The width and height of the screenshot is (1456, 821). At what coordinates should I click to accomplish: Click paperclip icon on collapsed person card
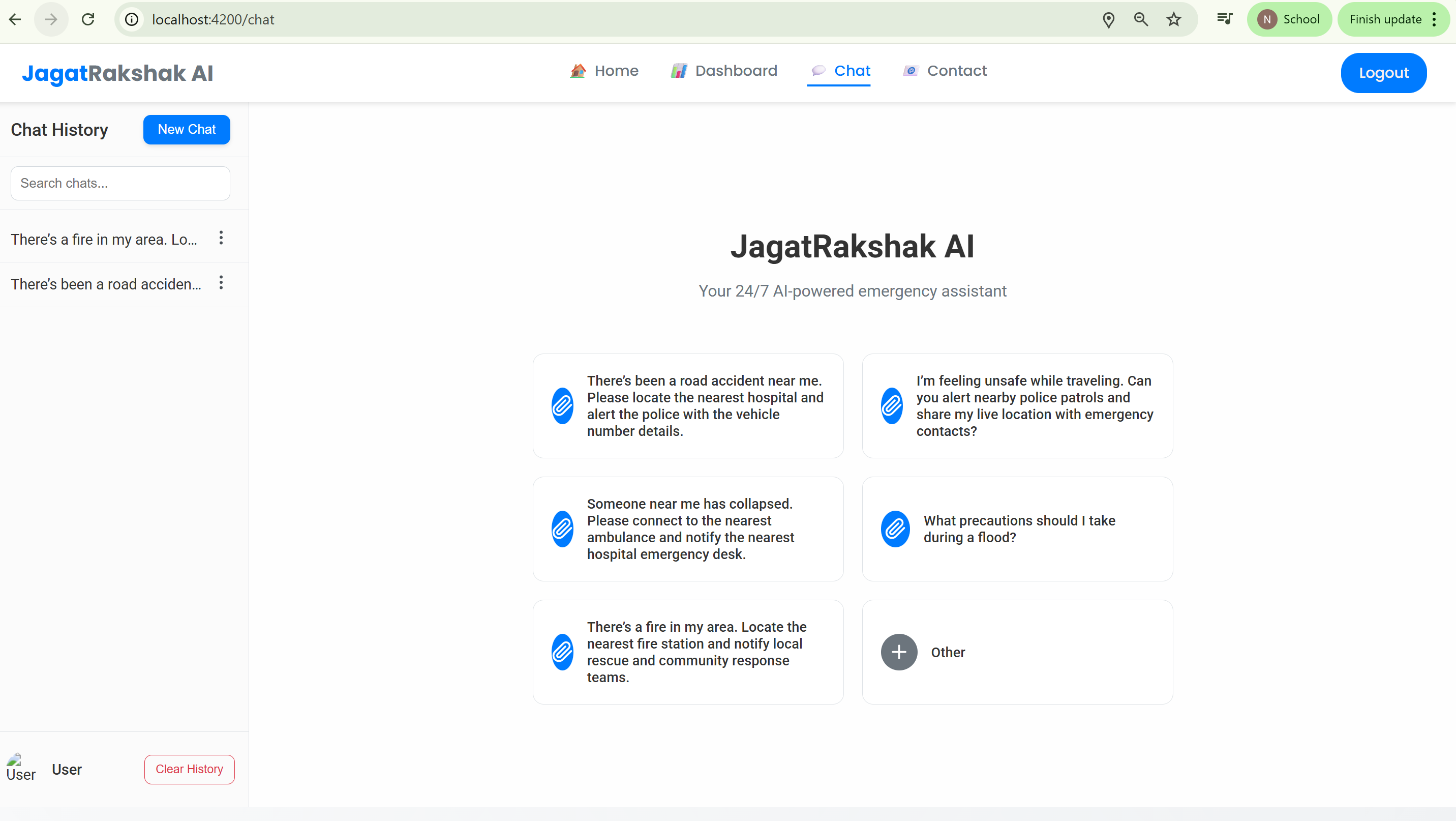pyautogui.click(x=562, y=529)
